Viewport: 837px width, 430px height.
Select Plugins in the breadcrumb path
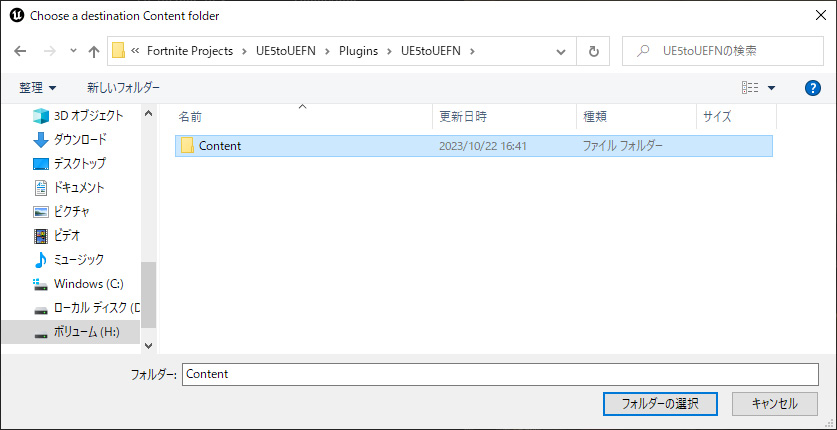click(358, 51)
